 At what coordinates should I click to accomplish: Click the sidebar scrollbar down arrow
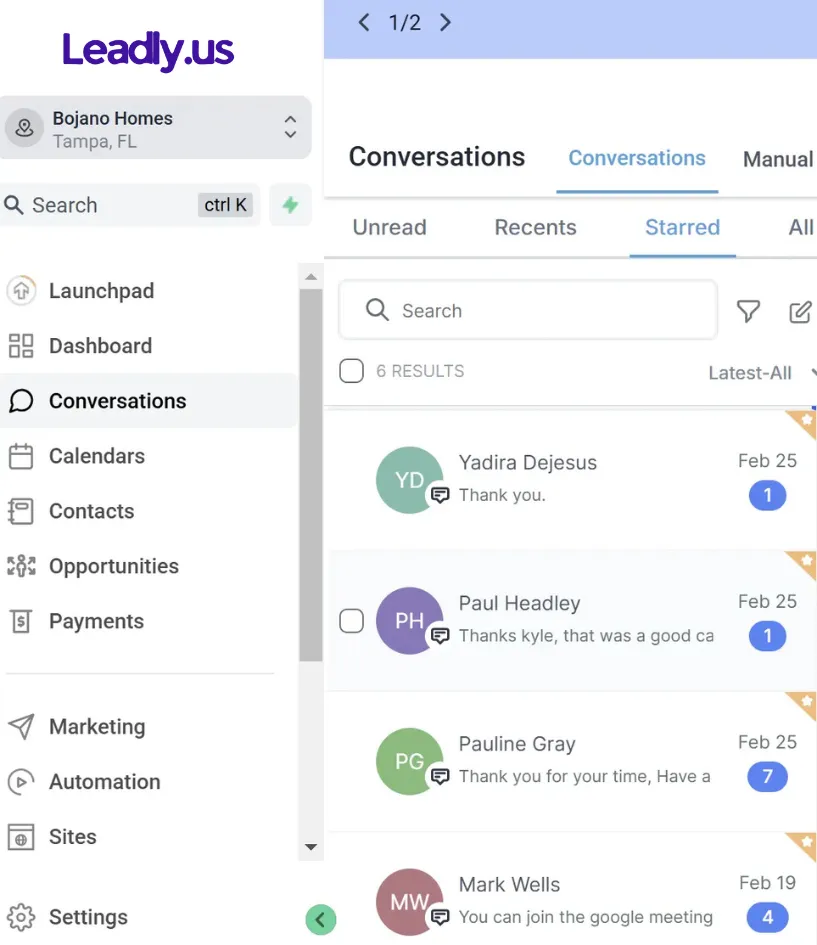pyautogui.click(x=311, y=847)
